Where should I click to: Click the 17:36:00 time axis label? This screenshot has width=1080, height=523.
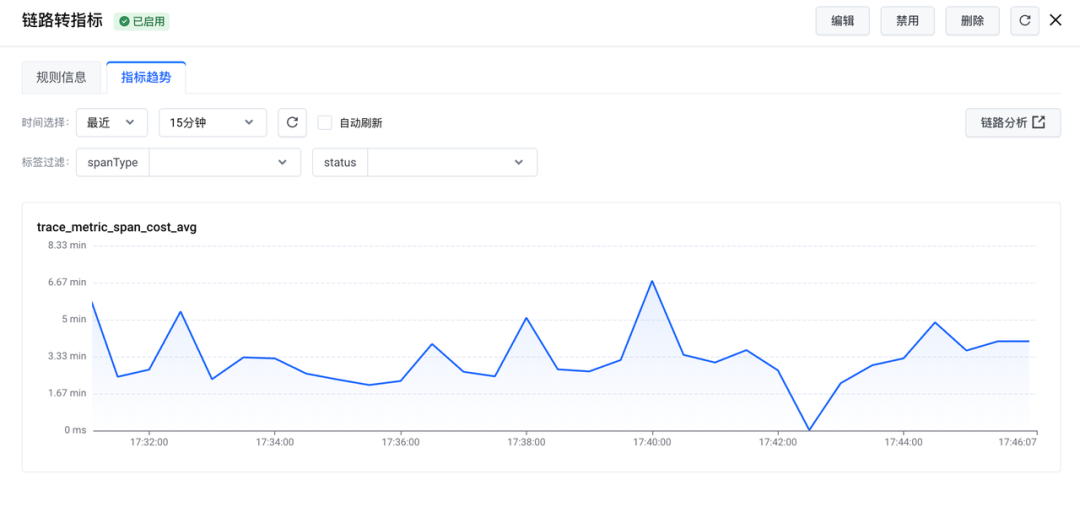(x=399, y=441)
